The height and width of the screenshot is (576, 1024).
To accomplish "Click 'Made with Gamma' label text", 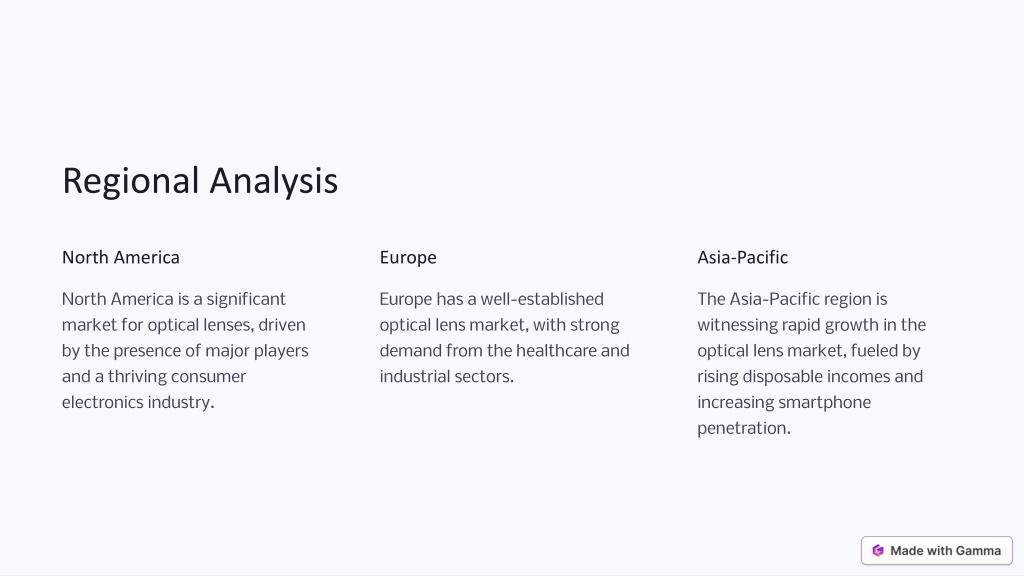I will coord(946,551).
